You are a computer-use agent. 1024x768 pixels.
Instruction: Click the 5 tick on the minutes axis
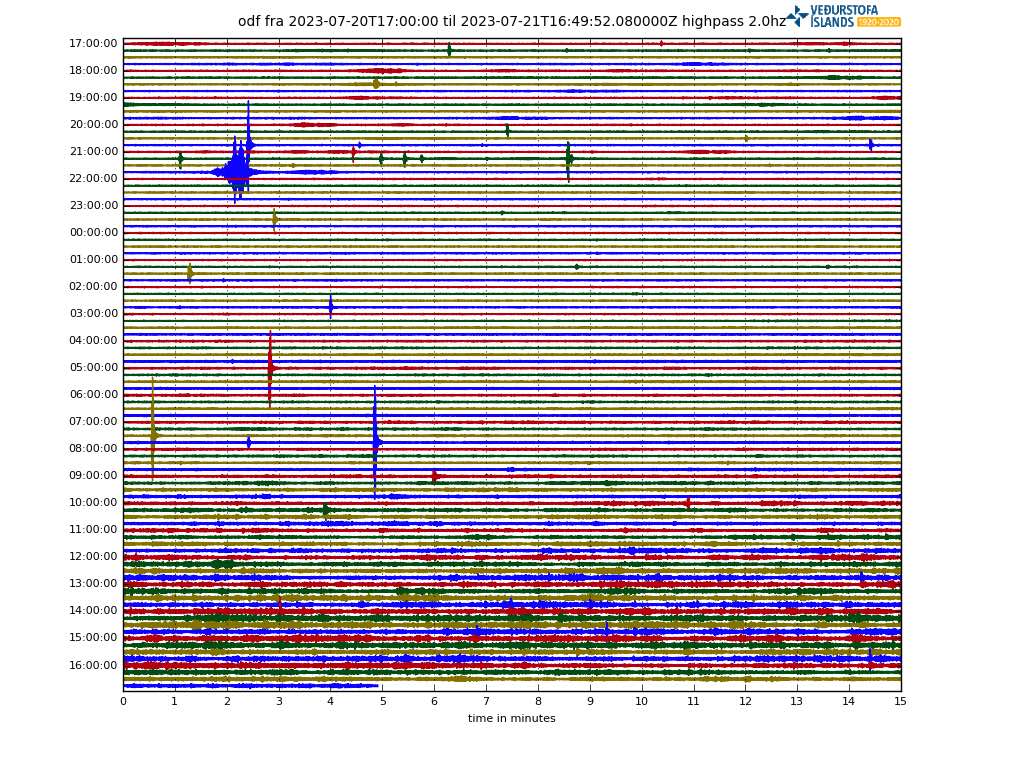pyautogui.click(x=382, y=702)
